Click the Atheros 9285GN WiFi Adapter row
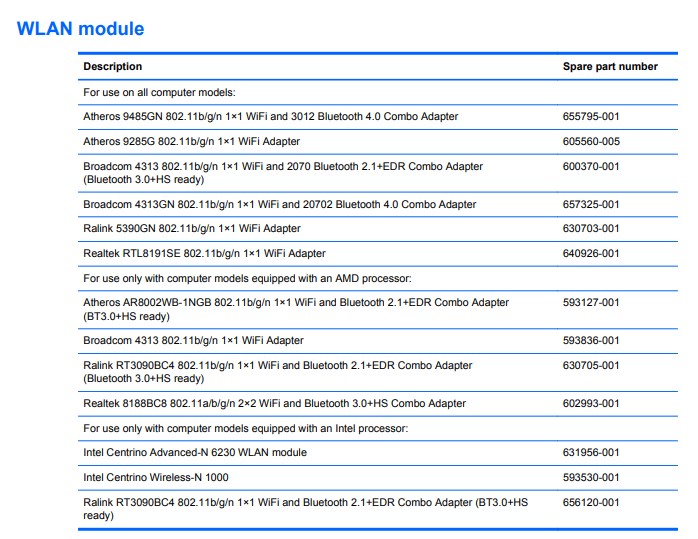The width and height of the screenshot is (698, 539). pyautogui.click(x=191, y=142)
